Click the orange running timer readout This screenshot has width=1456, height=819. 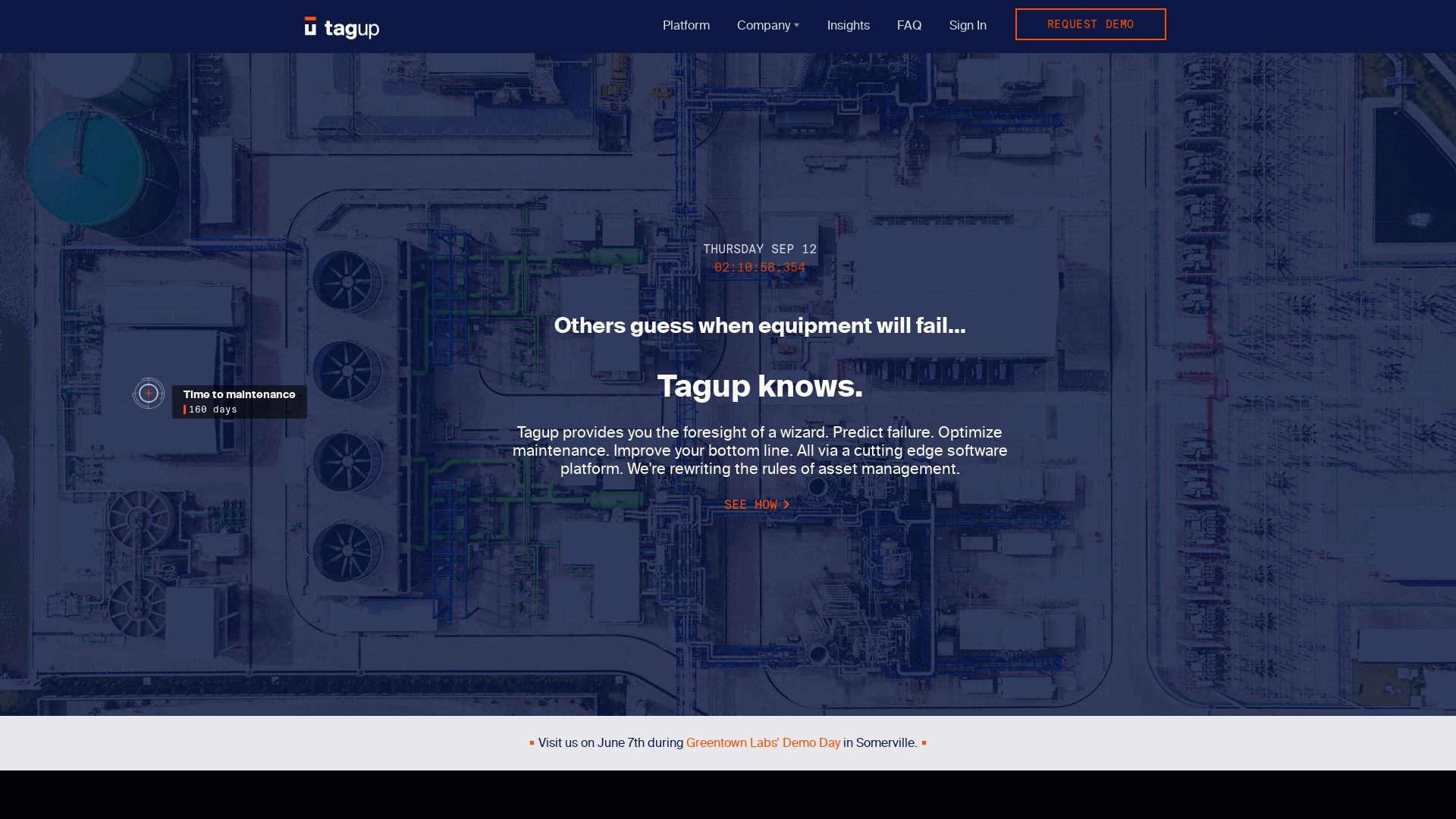(759, 268)
